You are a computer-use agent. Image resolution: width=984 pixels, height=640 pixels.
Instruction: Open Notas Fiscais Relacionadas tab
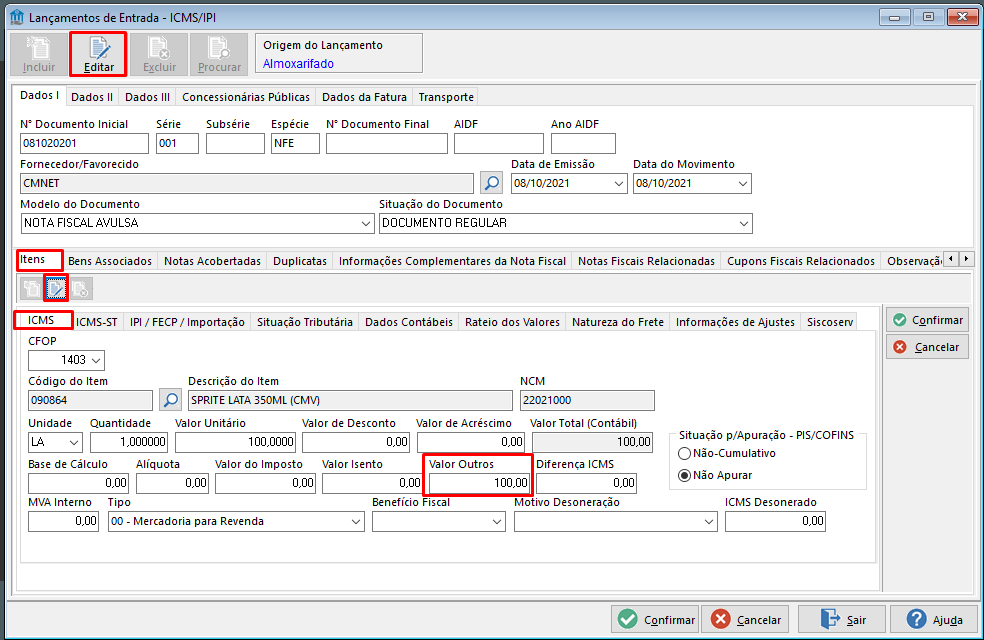(646, 261)
